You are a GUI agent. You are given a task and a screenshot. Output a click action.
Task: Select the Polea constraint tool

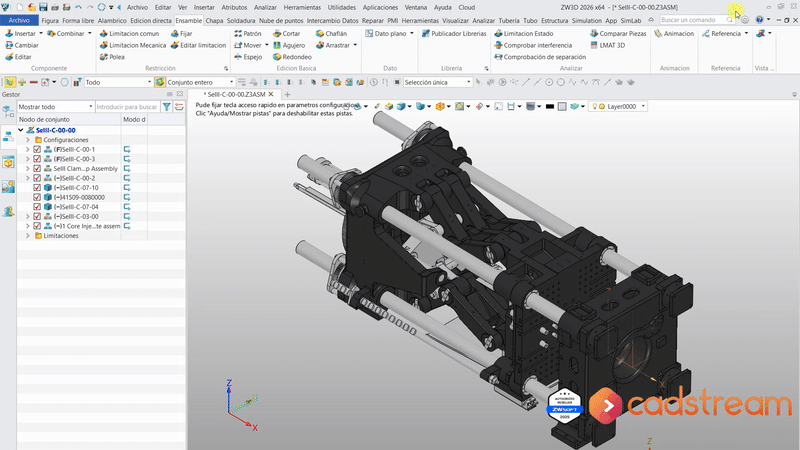coord(112,57)
